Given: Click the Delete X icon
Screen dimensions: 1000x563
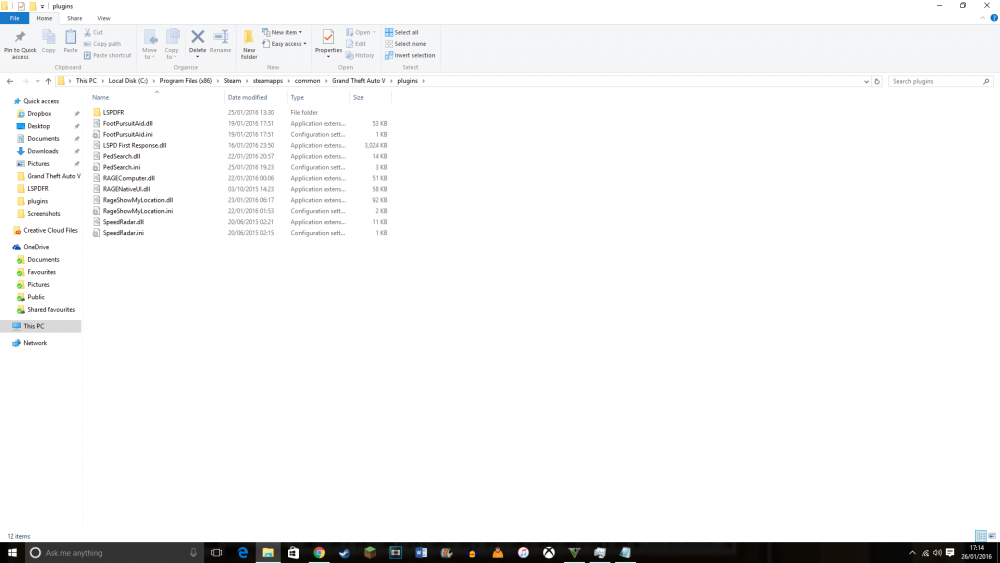Looking at the screenshot, I should coord(198,37).
